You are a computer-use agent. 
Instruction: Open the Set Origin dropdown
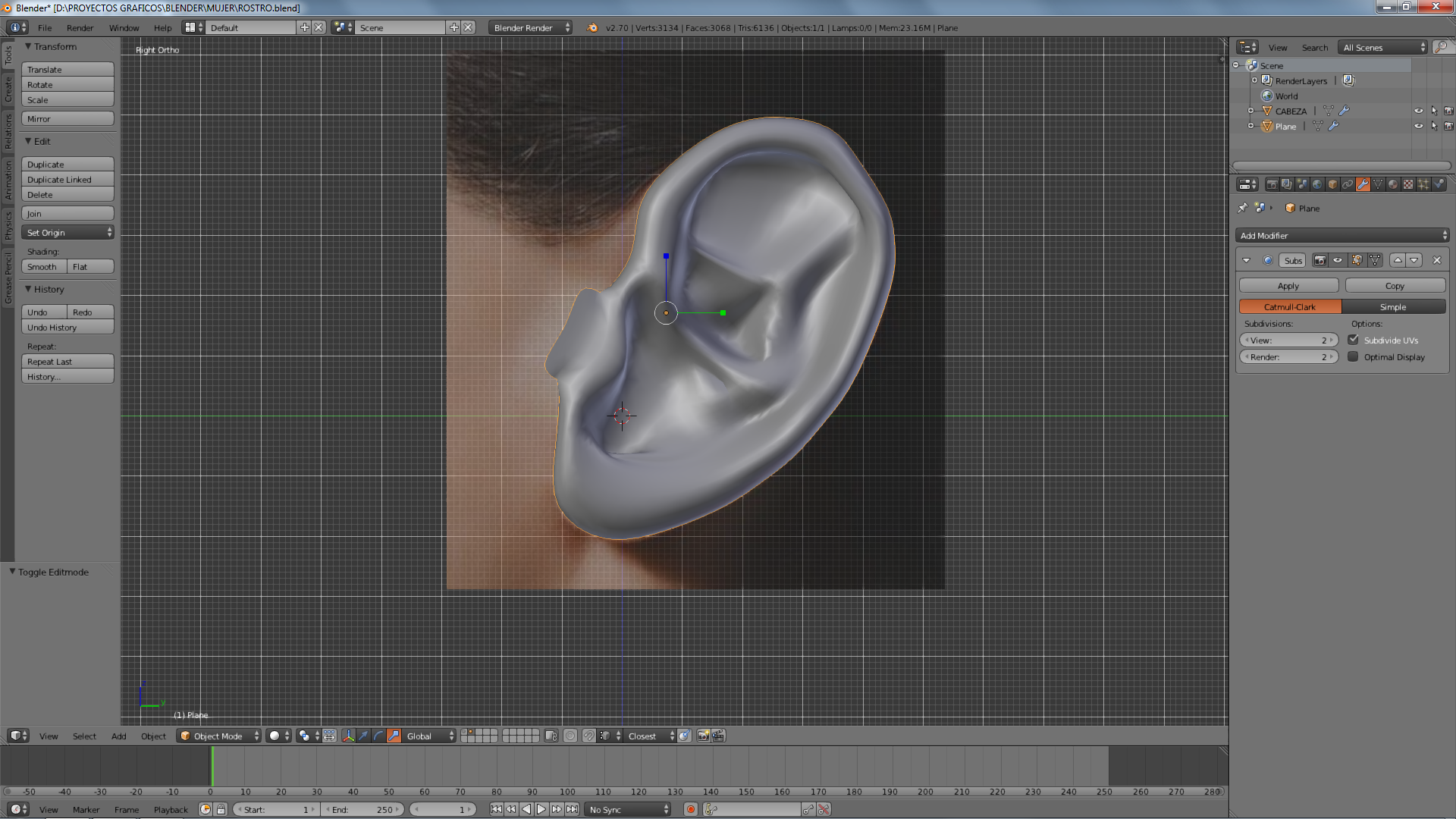pos(68,233)
